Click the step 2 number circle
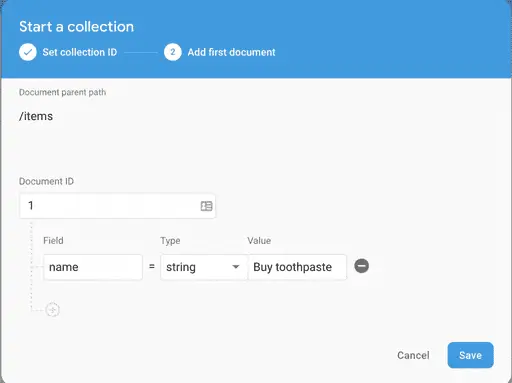 coord(172,52)
